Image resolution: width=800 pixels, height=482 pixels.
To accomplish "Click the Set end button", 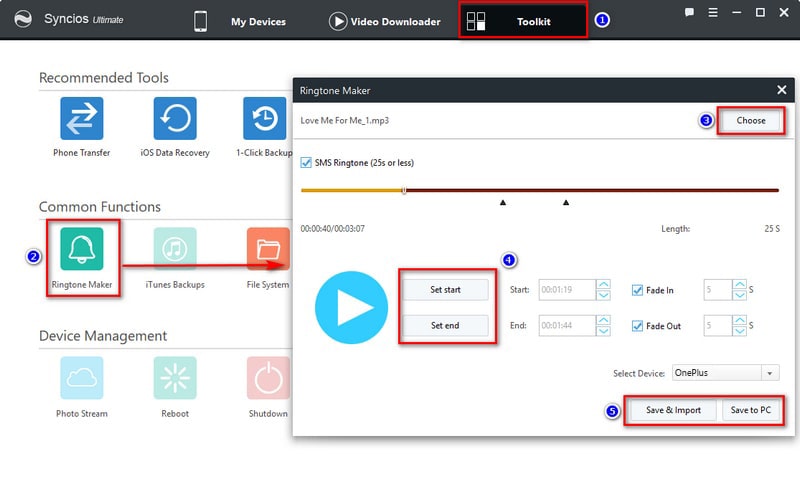I will coord(445,325).
